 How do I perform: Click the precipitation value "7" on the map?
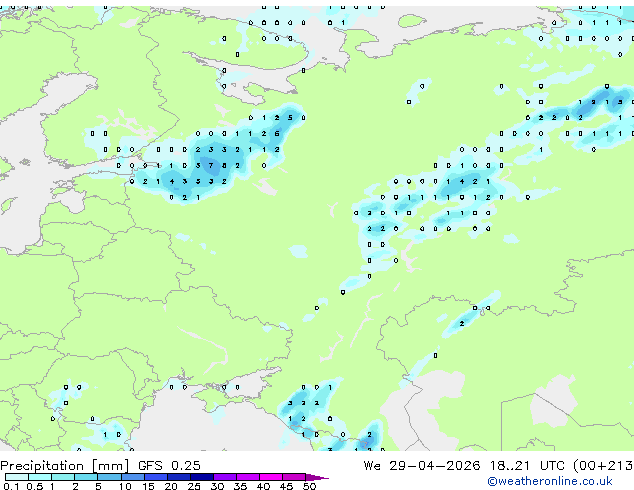click(211, 165)
